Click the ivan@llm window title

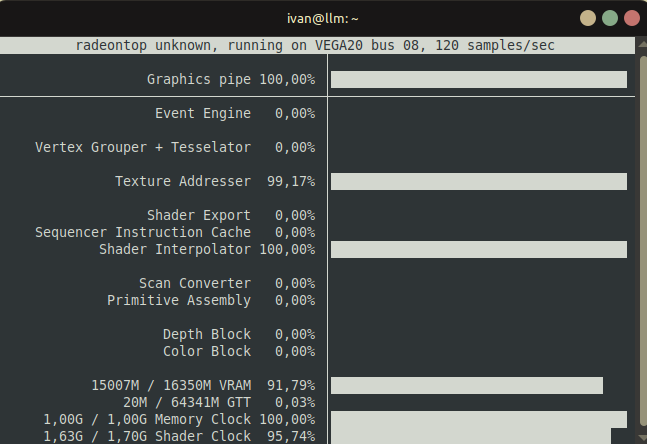[x=323, y=19]
